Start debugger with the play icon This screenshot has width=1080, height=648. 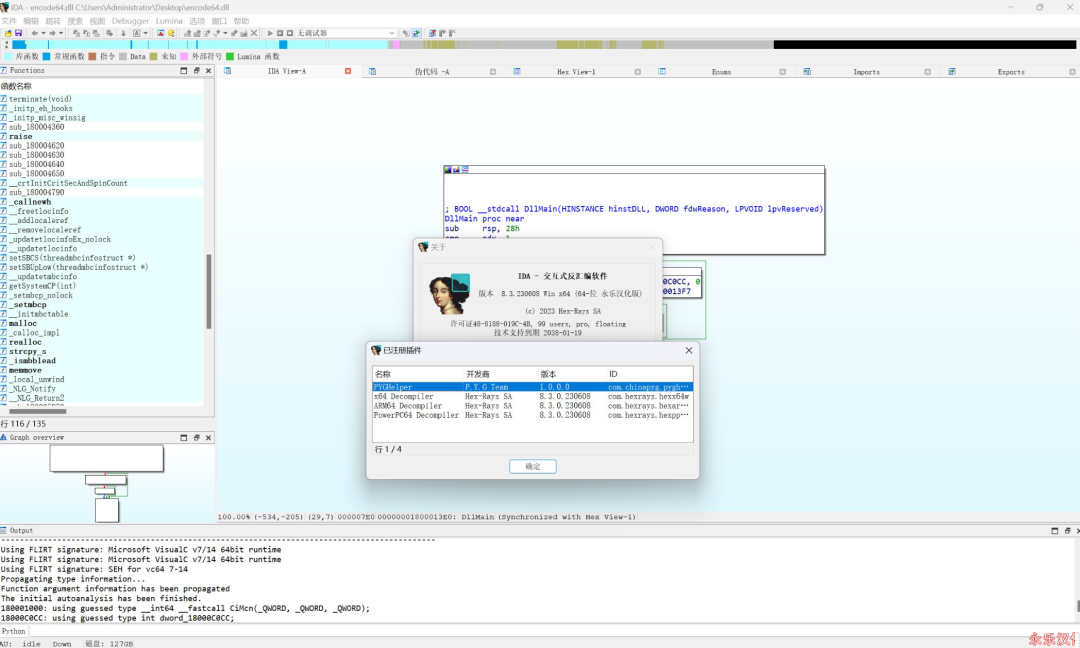point(270,33)
